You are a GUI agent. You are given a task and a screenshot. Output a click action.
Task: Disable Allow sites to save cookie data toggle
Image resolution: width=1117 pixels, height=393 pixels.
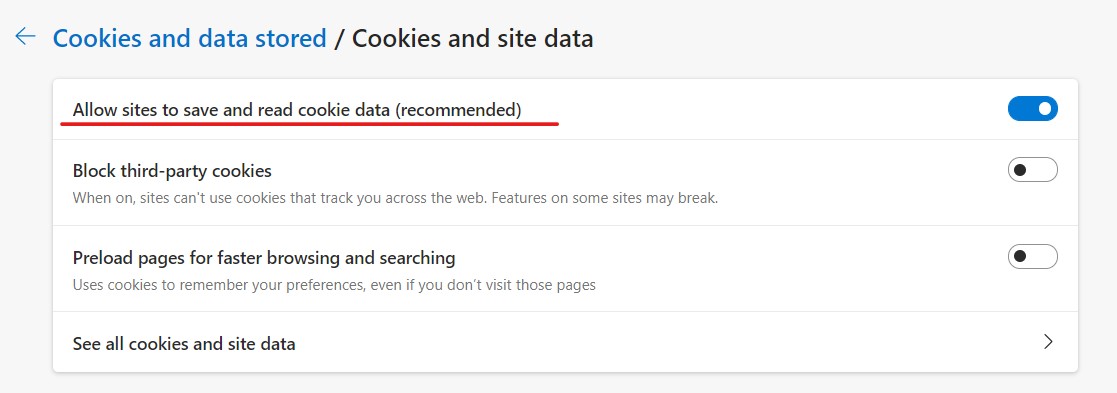click(1032, 109)
